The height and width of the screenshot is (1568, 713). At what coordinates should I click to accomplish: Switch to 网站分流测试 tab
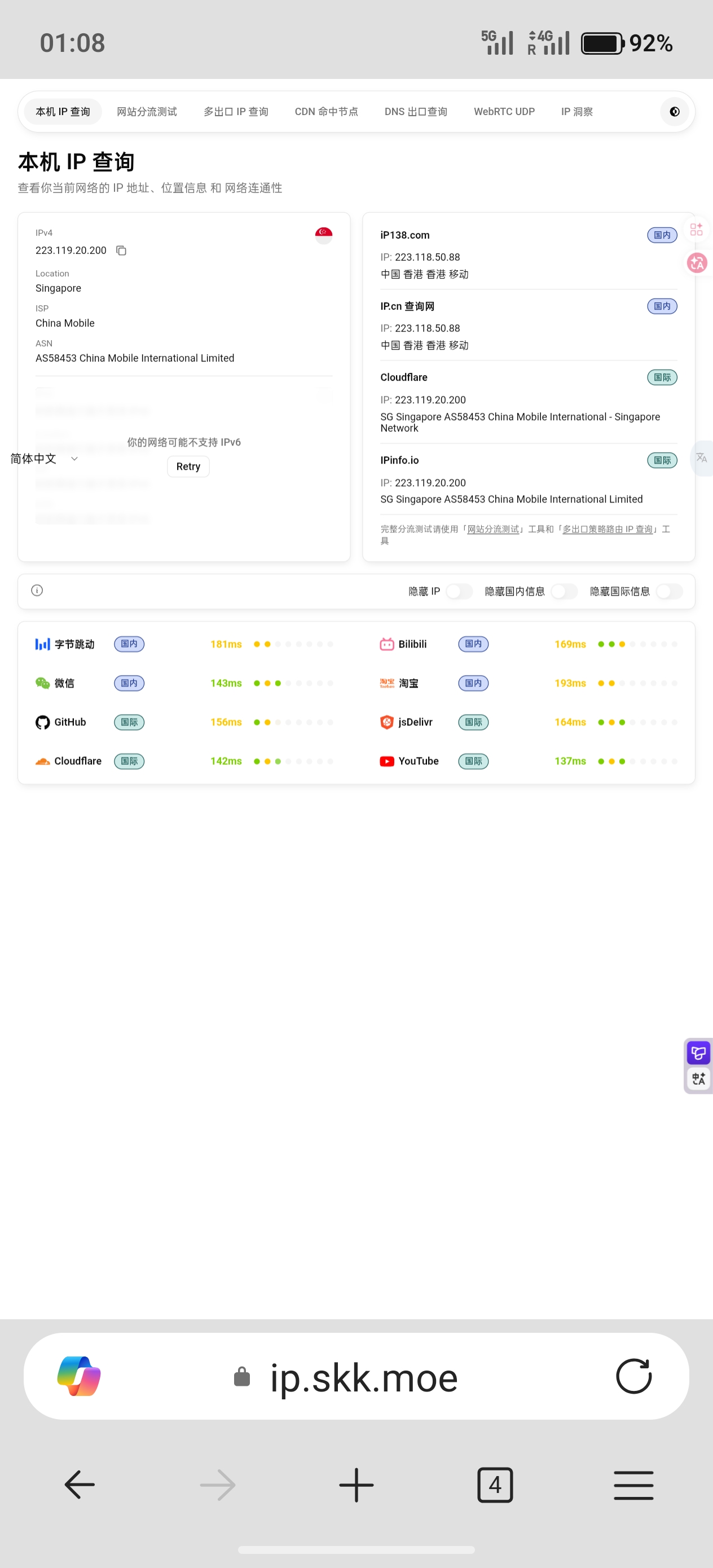[147, 111]
